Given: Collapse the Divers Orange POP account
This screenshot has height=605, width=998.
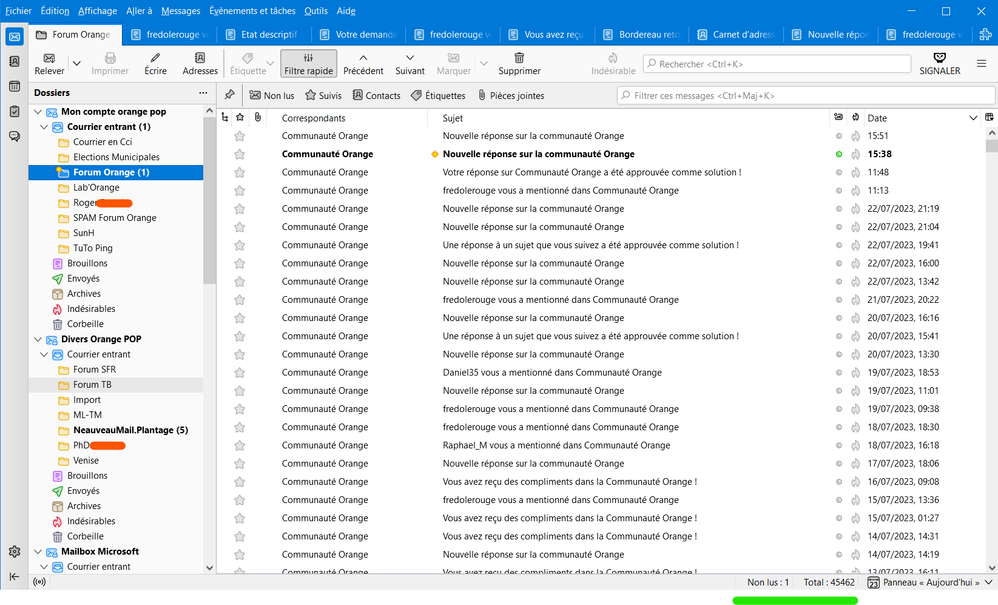Looking at the screenshot, I should tap(36, 339).
